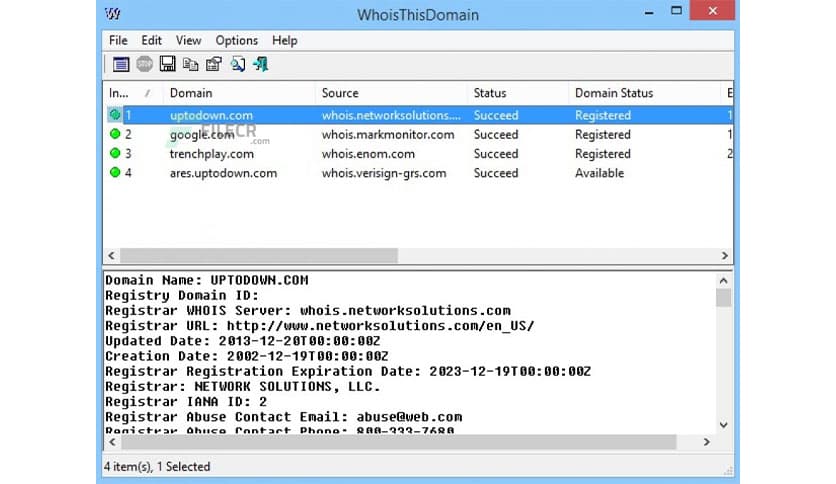Click the Registrar URL line in details

tap(319, 325)
